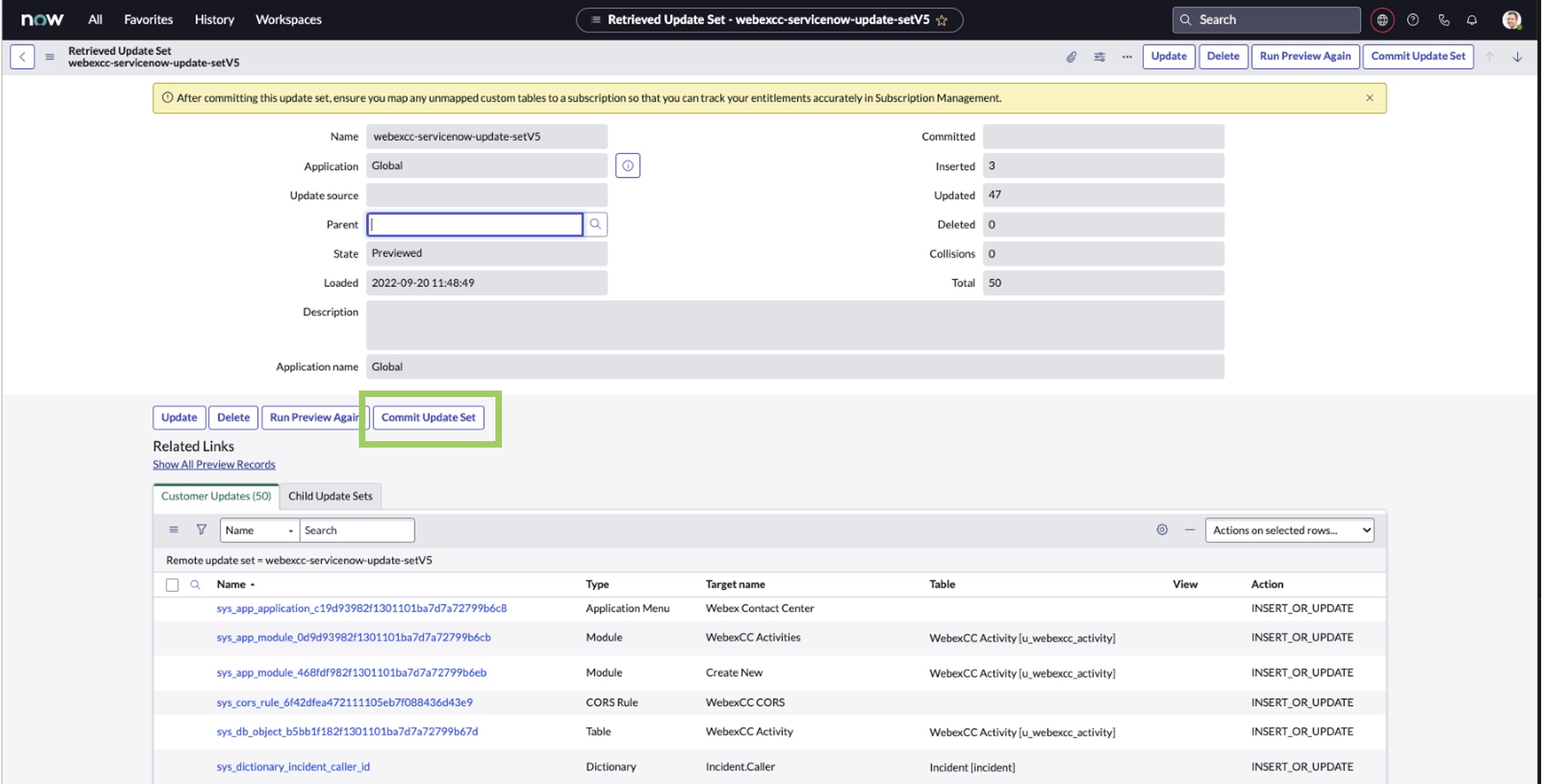The height and width of the screenshot is (784, 1544).
Task: Open sys_dictionary_incident_caller_id record
Action: tap(293, 767)
